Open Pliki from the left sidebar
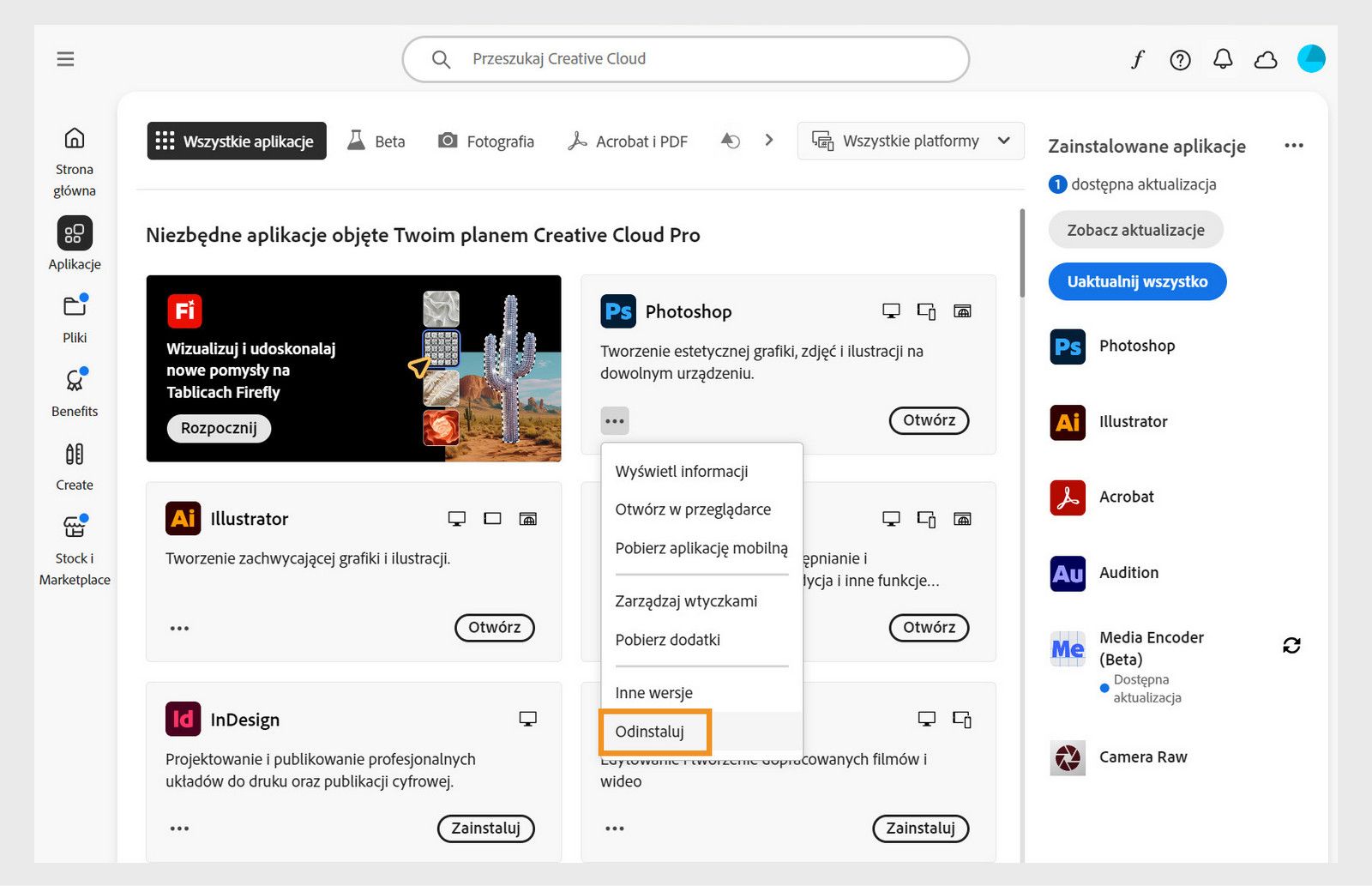 (74, 317)
